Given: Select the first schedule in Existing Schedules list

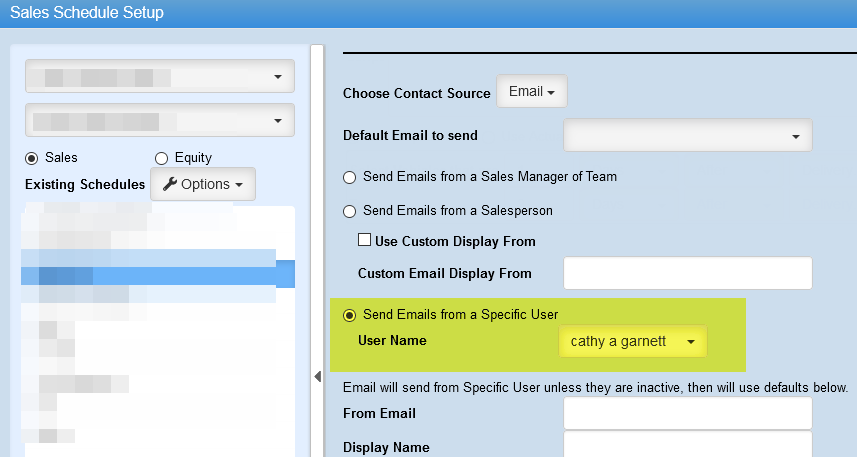Looking at the screenshot, I should click(x=157, y=214).
